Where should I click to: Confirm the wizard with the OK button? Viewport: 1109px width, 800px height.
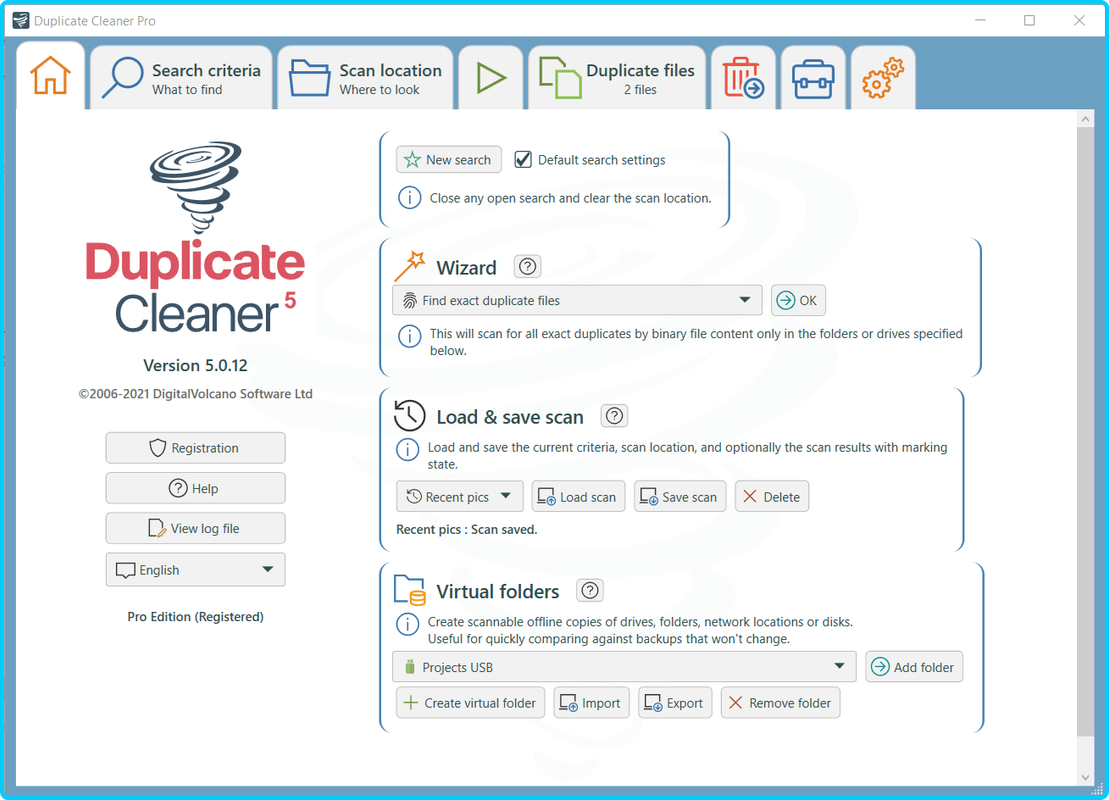[798, 301]
